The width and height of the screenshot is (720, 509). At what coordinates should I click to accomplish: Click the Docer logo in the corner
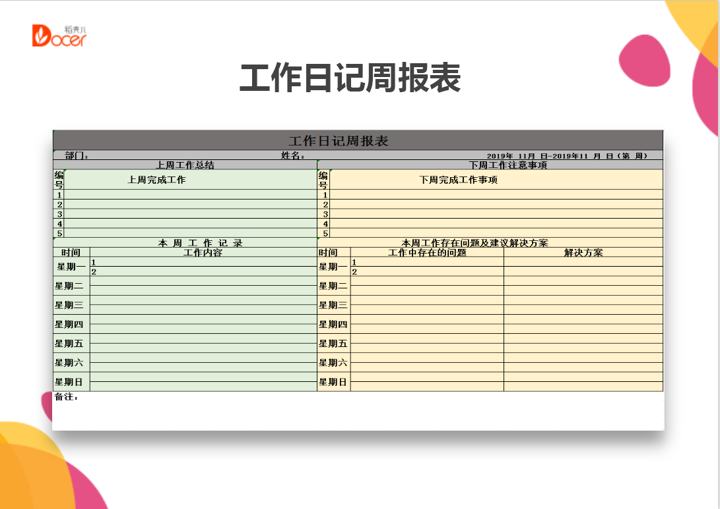click(60, 36)
